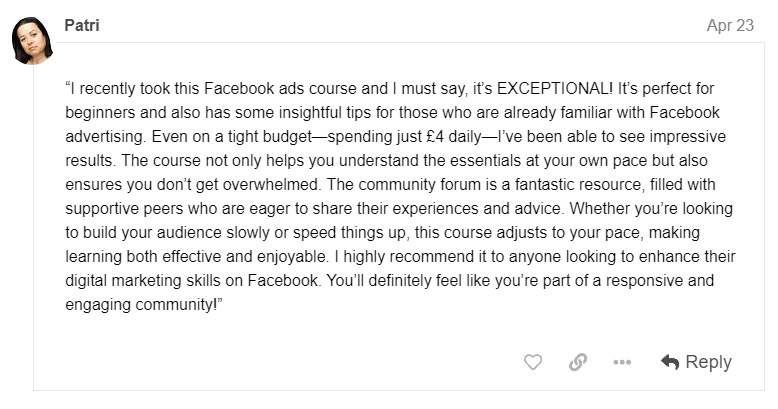Open Patri's profile avatar picture
This screenshot has width=778, height=409.
pyautogui.click(x=31, y=42)
